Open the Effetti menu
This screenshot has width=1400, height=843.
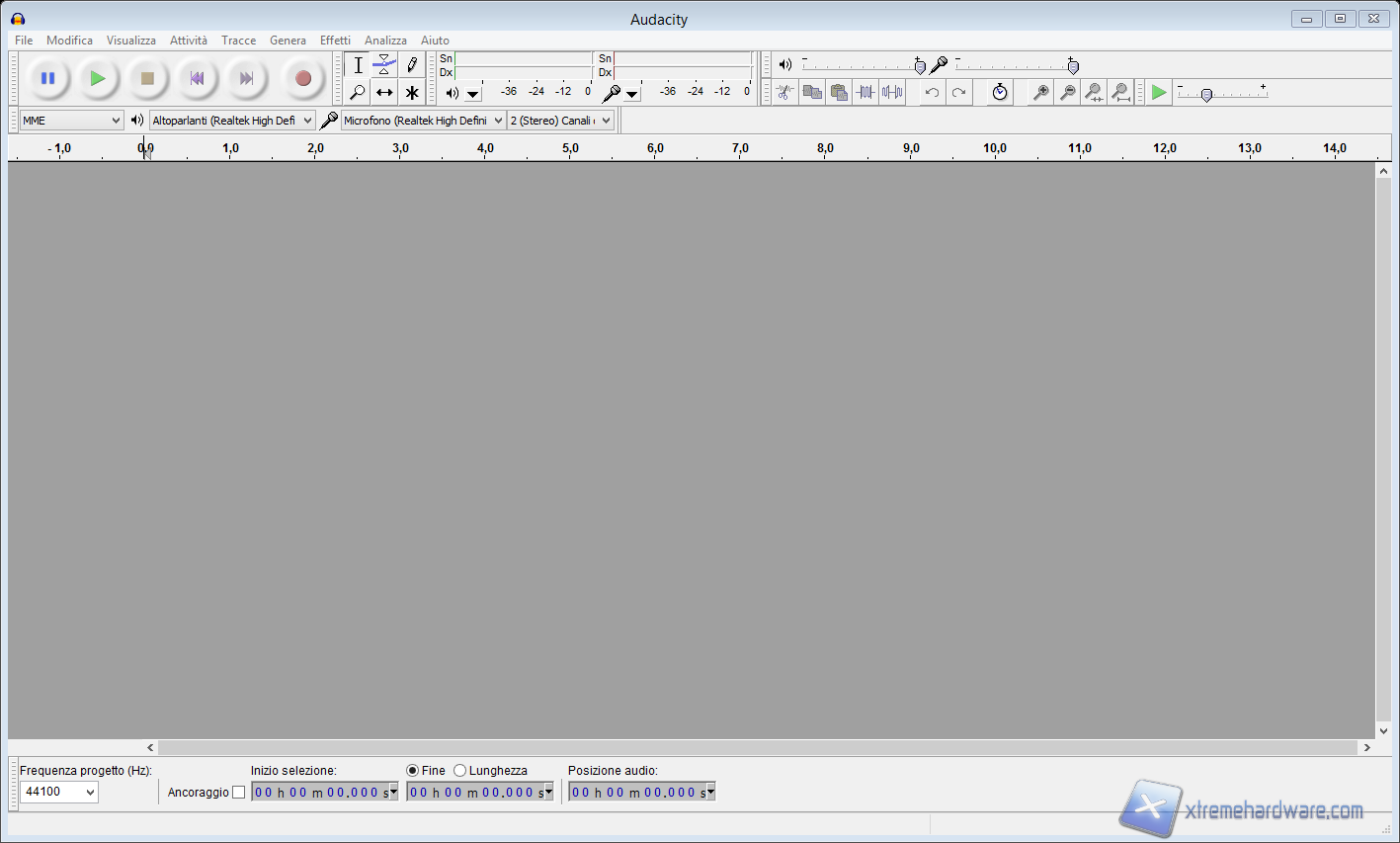click(x=335, y=41)
